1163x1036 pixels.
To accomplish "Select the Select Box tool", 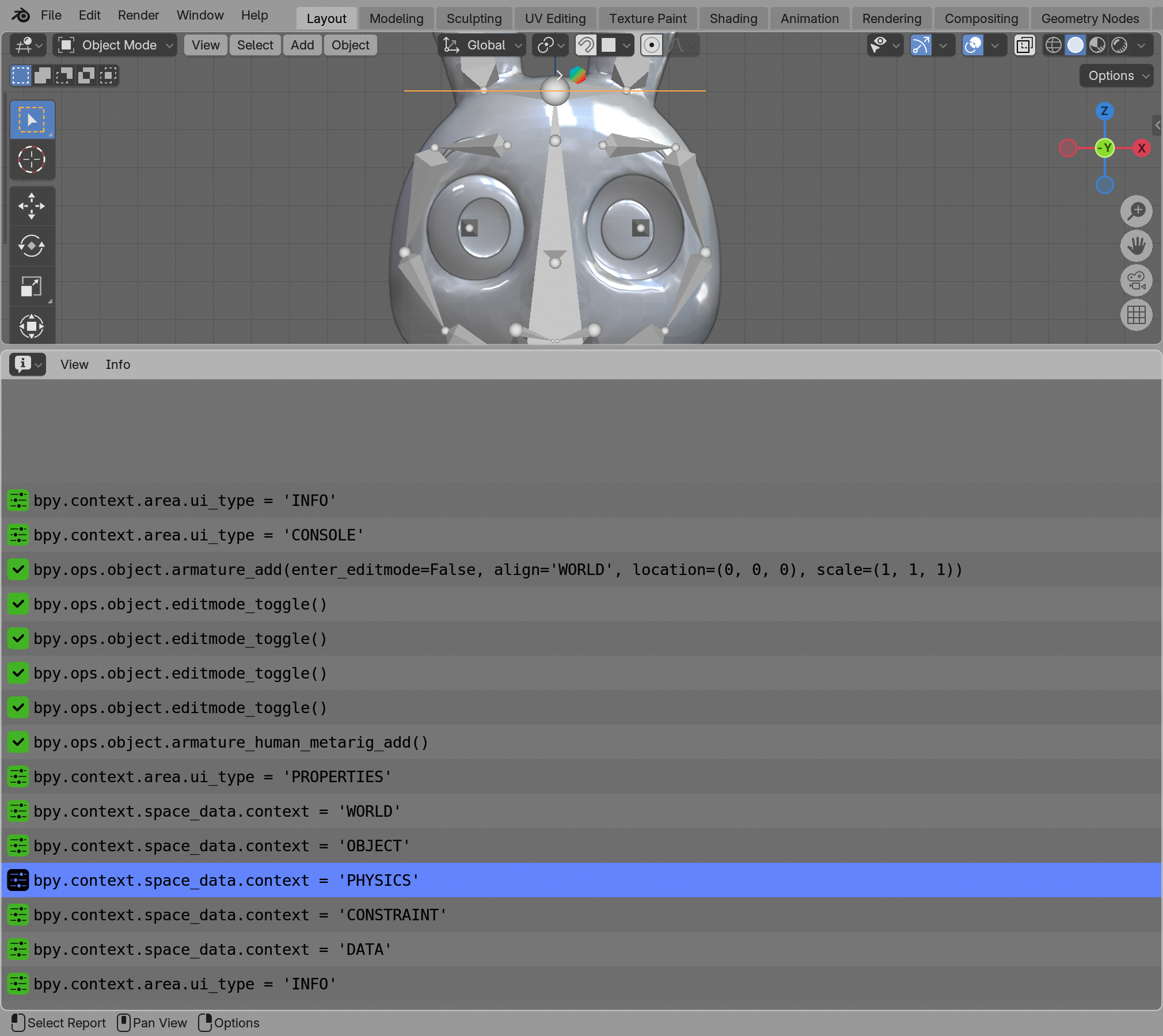I will (32, 120).
